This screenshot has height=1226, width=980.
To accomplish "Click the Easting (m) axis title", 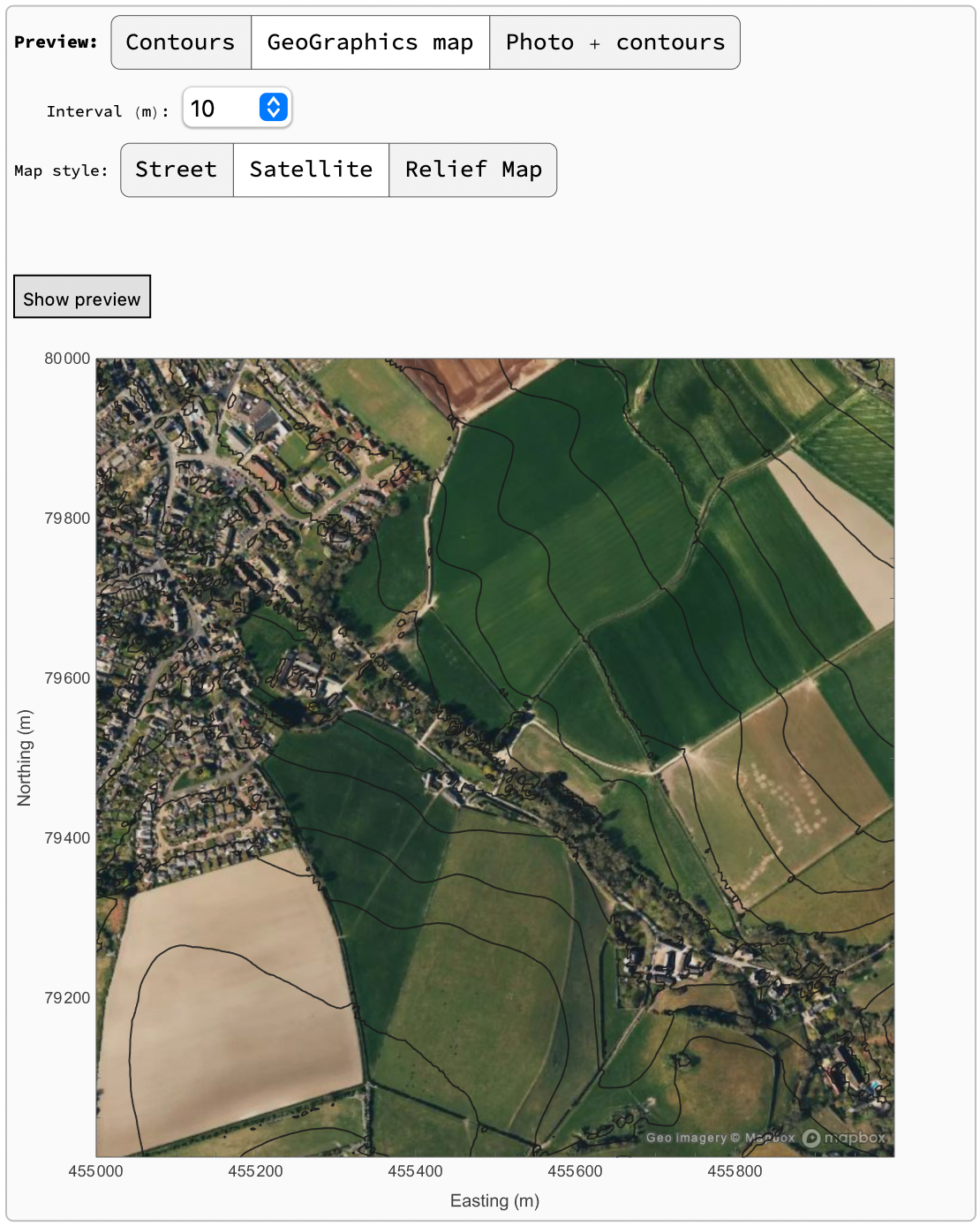I will [x=494, y=1200].
